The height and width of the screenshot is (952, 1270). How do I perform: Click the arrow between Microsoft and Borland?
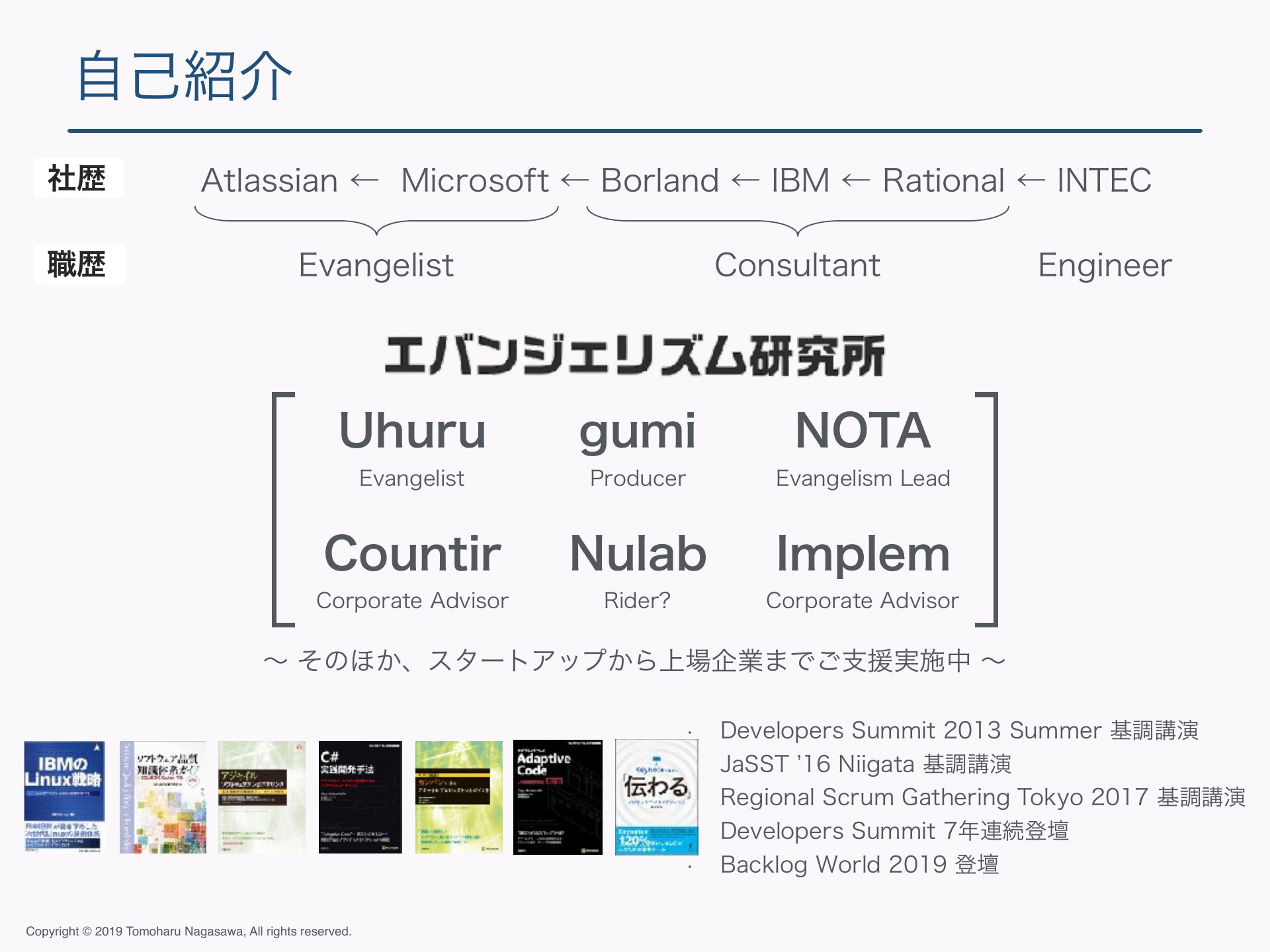574,180
